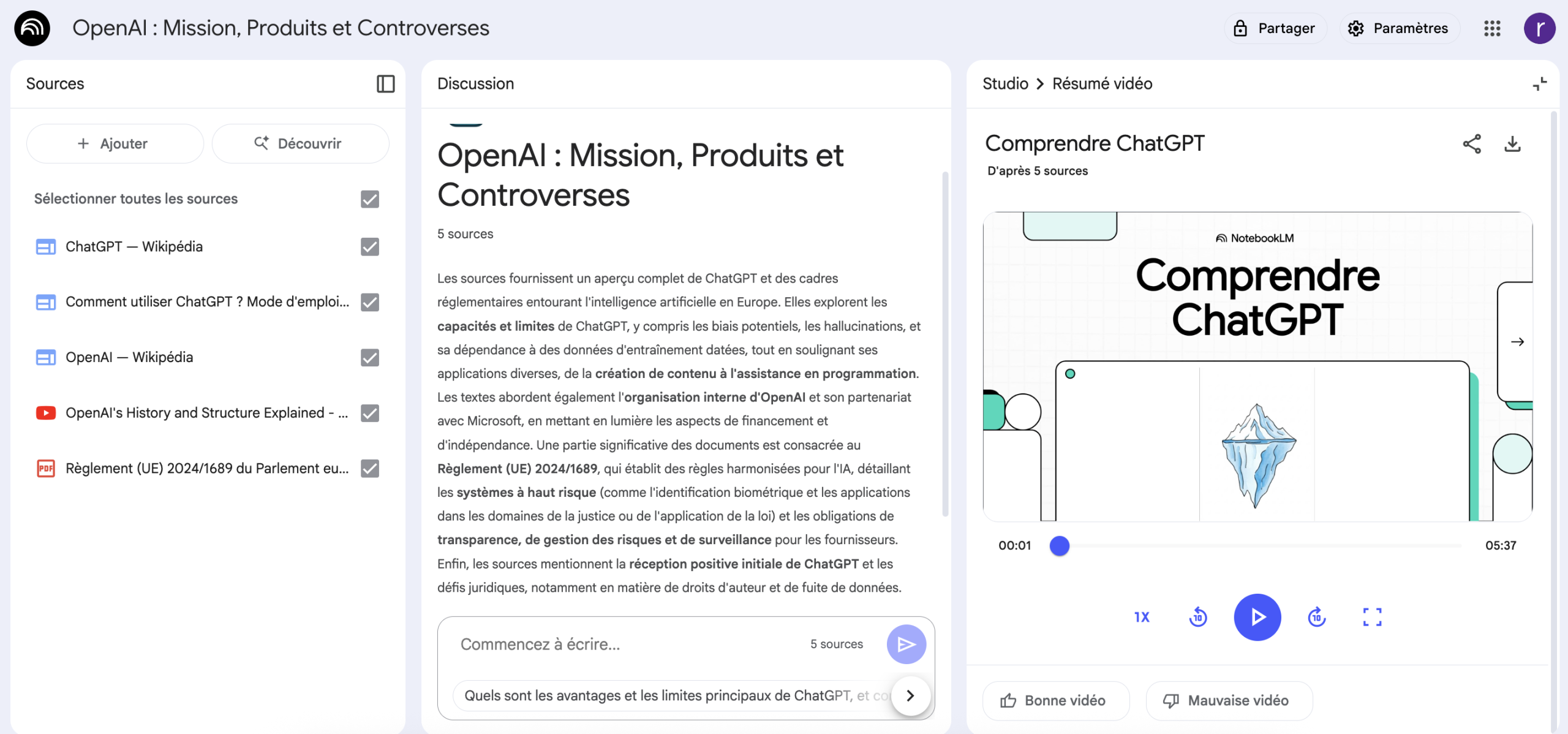Rate as Bonne vidéo
This screenshot has height=734, width=1568.
[x=1055, y=700]
